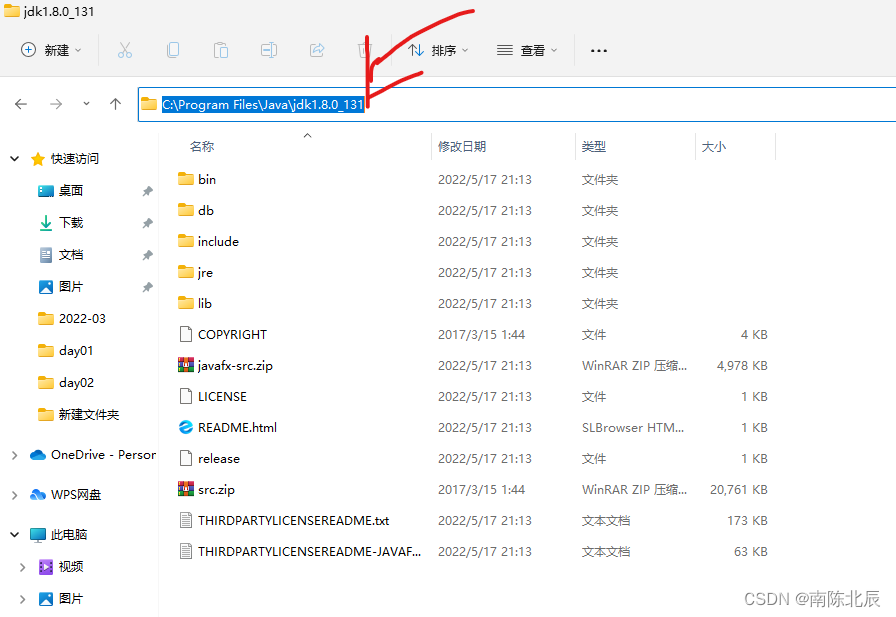Click the Rename icon in the toolbar

[269, 50]
